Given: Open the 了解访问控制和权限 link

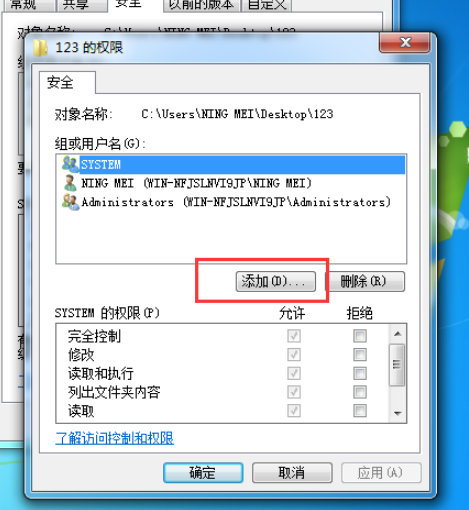Looking at the screenshot, I should coord(114,438).
